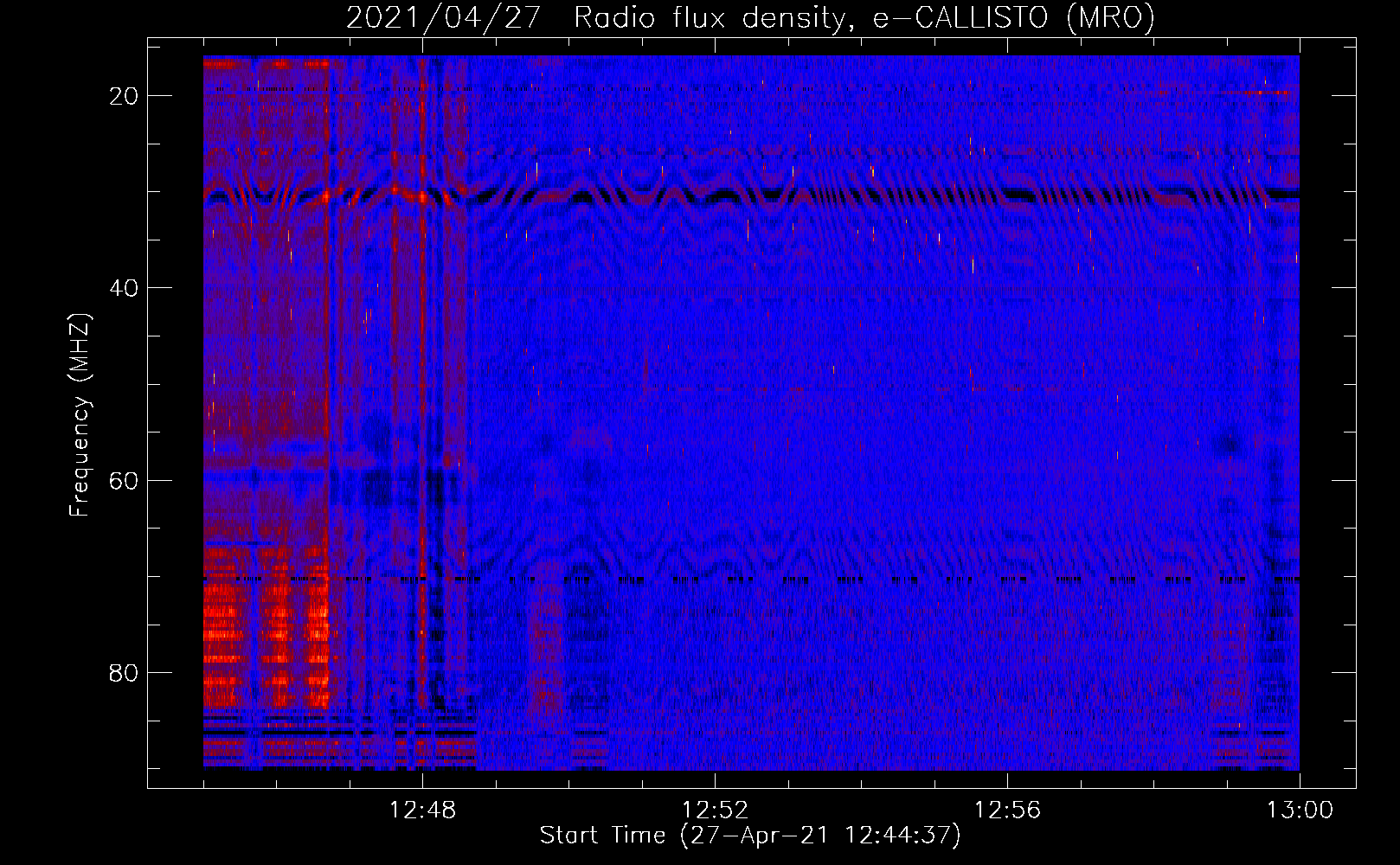
Task: Click the '12:48' time tick label
Action: pos(422,811)
